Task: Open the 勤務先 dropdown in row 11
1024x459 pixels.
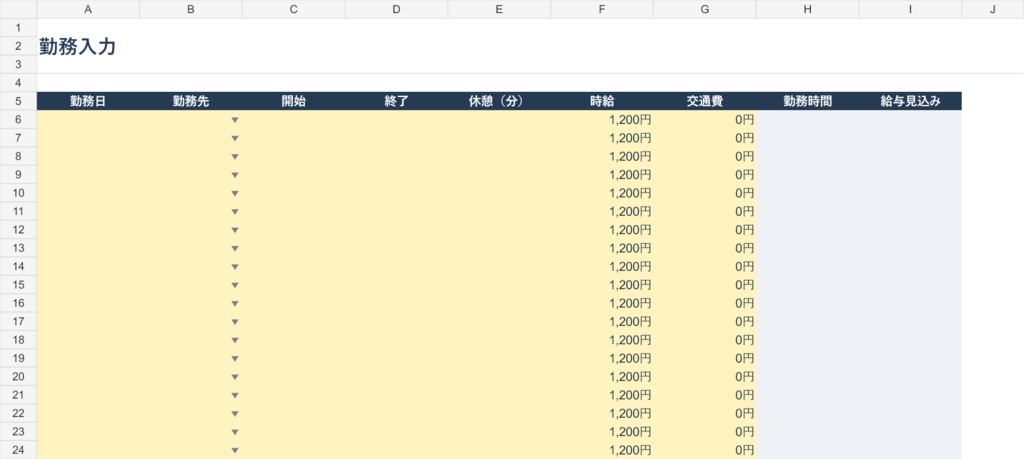Action: (x=235, y=212)
